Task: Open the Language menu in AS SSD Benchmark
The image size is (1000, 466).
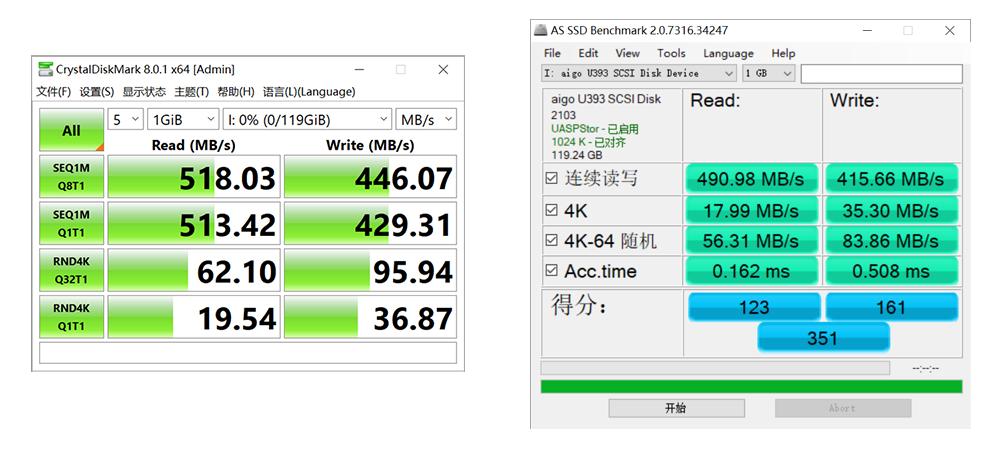Action: 728,54
